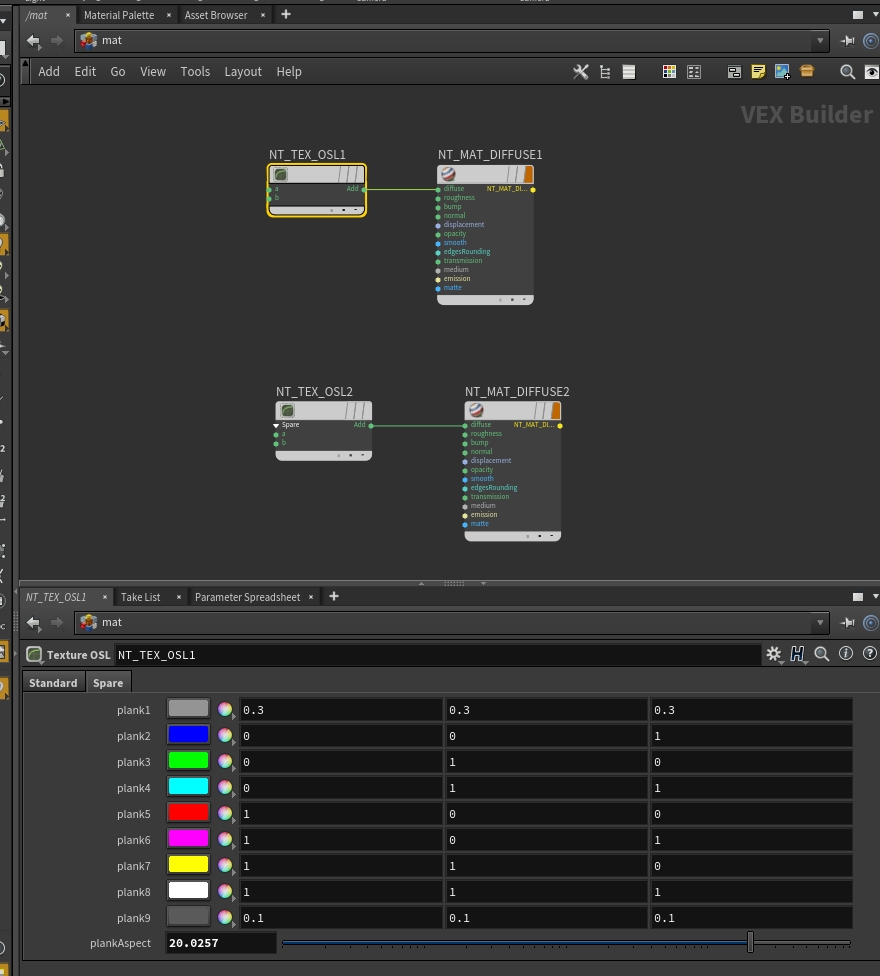Toggle the pin on network editor pane
The width and height of the screenshot is (880, 976).
(x=847, y=41)
